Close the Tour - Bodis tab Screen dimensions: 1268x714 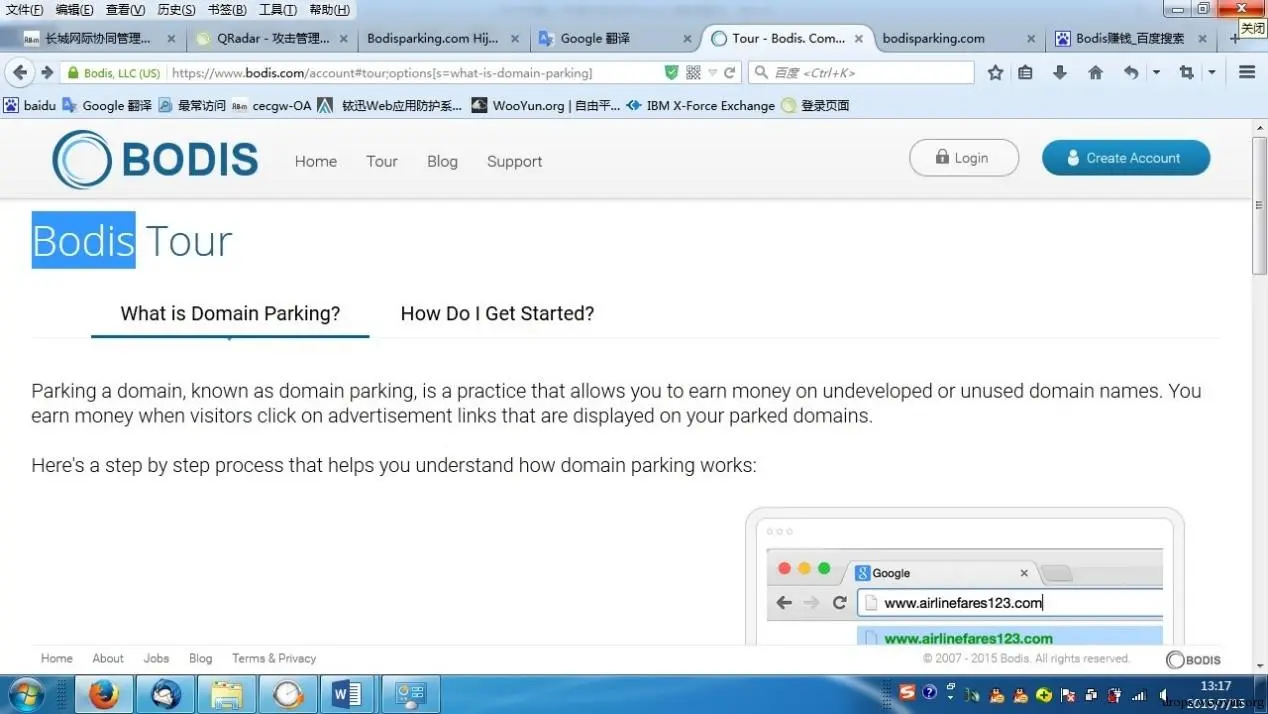pyautogui.click(x=858, y=39)
